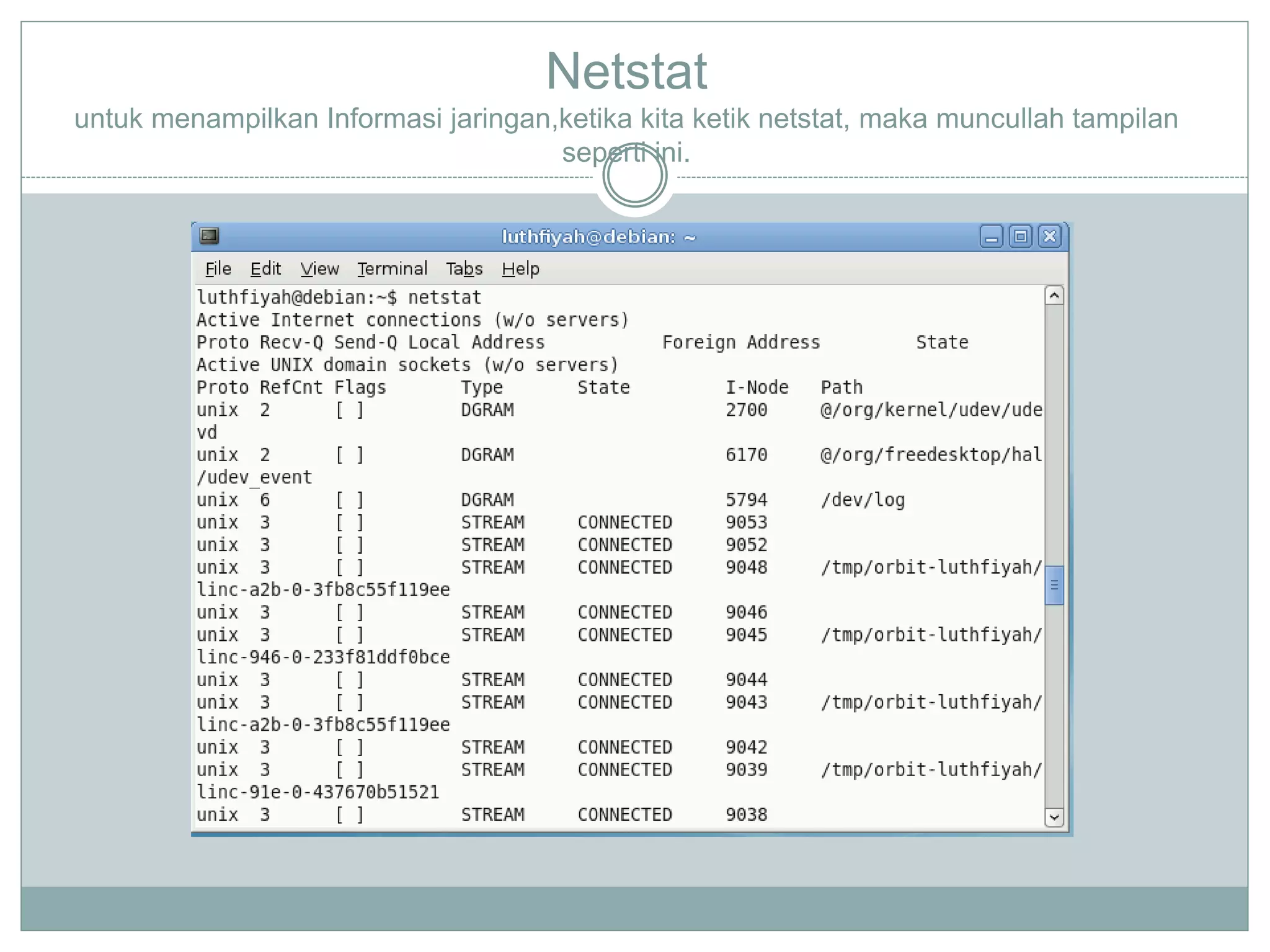The height and width of the screenshot is (952, 1270).
Task: Click 'Active Internet connections (w/o servers)' line
Action: click(x=413, y=320)
